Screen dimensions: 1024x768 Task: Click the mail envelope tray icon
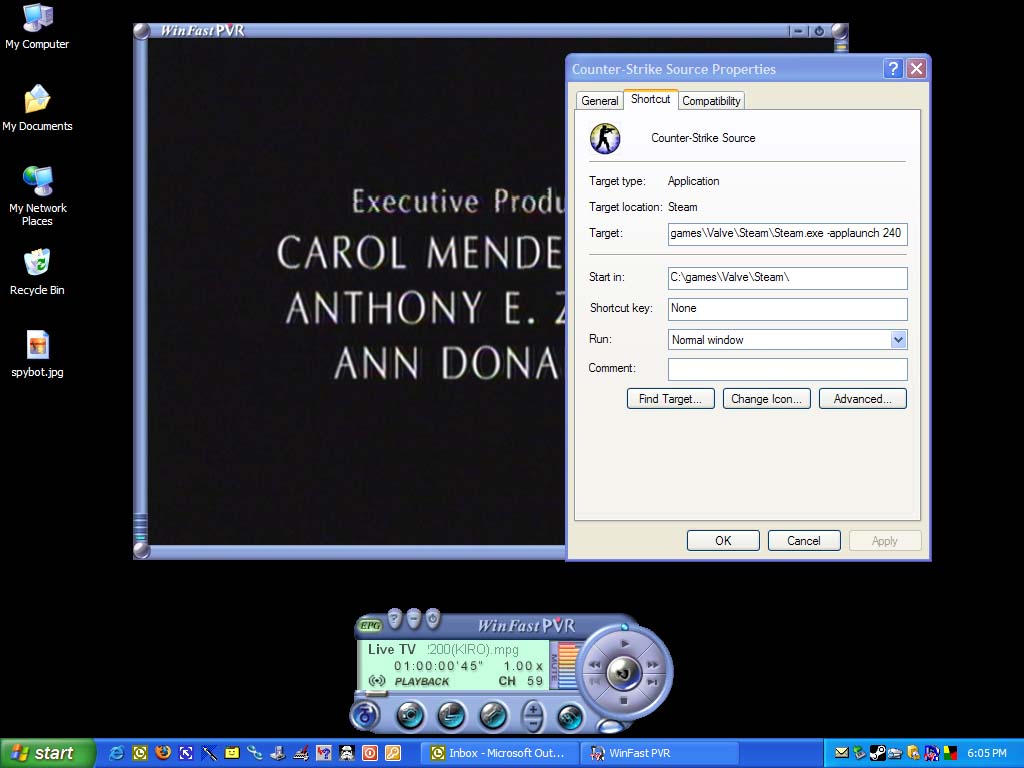(x=842, y=753)
